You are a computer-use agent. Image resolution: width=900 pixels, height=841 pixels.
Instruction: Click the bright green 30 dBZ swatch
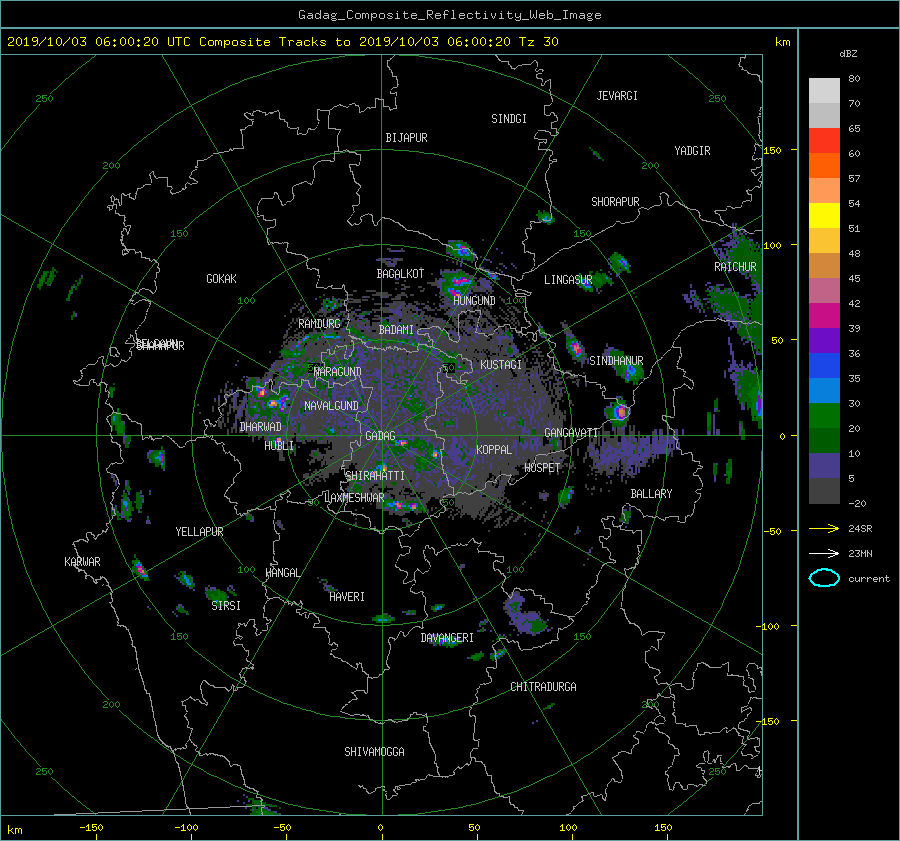(x=824, y=415)
